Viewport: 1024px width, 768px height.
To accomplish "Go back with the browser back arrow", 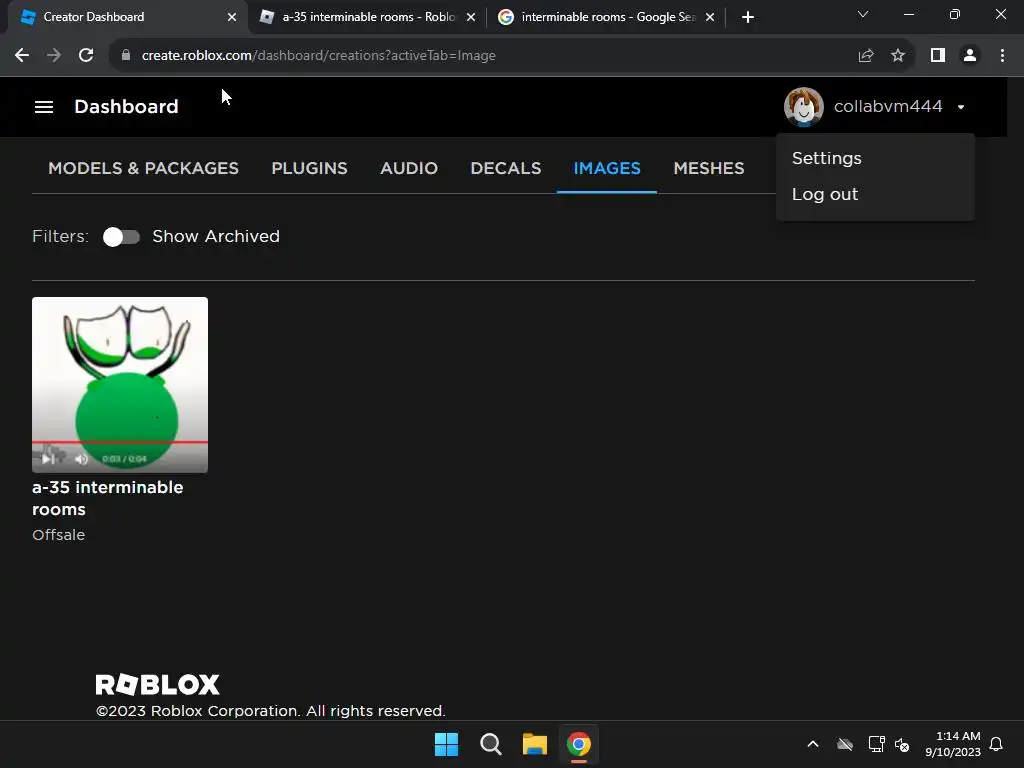I will click(x=22, y=56).
